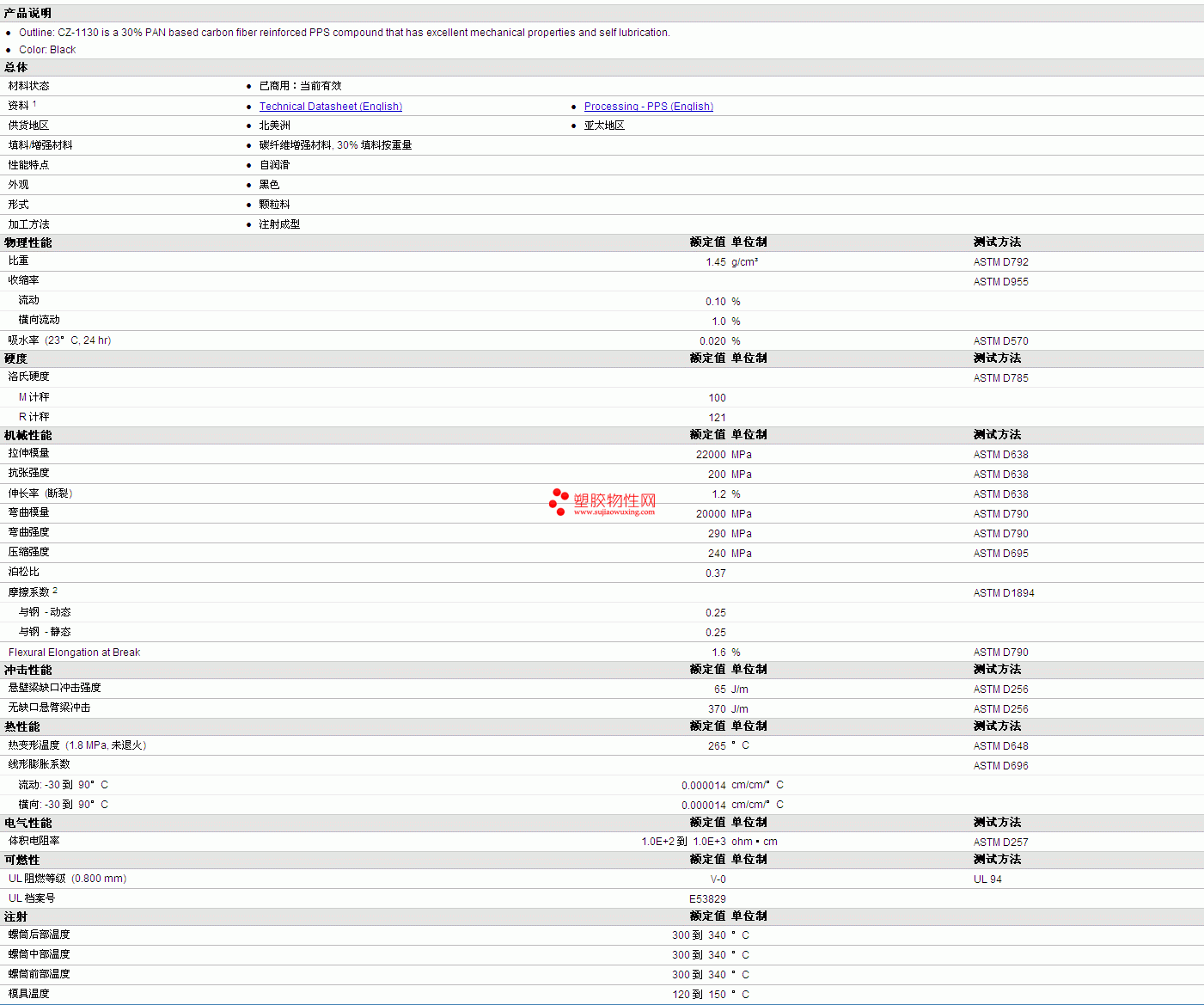Select the ASTM D785 Rockwell hardness method
Image resolution: width=1204 pixels, height=1005 pixels.
pyautogui.click(x=1000, y=378)
